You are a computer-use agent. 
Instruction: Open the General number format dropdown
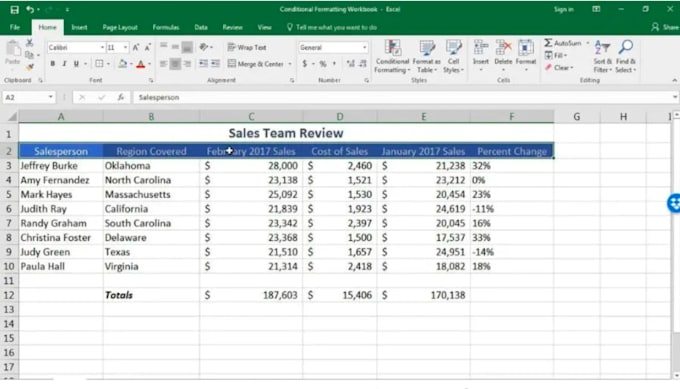coord(364,47)
